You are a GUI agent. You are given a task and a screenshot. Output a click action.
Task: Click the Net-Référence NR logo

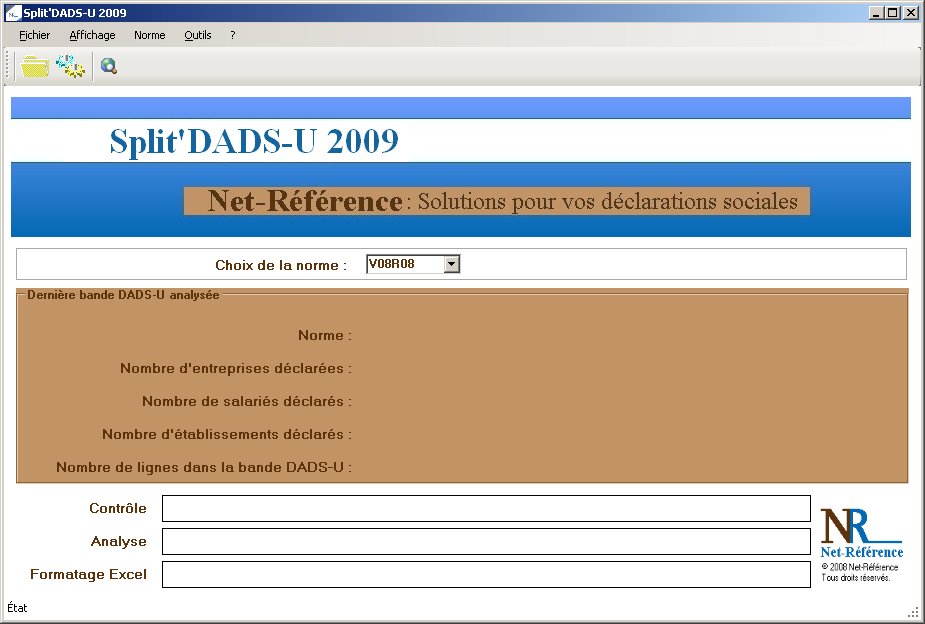861,533
